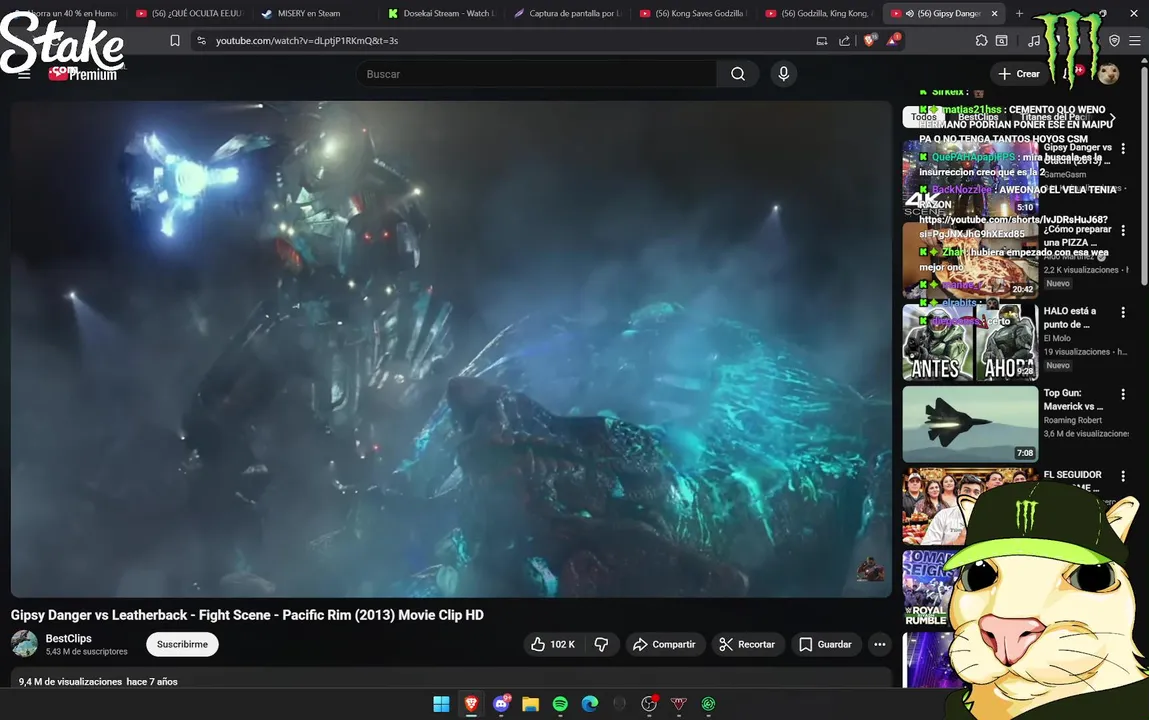The width and height of the screenshot is (1149, 720).
Task: Open options menu for EL SEGUIDOR video
Action: pyautogui.click(x=1123, y=477)
